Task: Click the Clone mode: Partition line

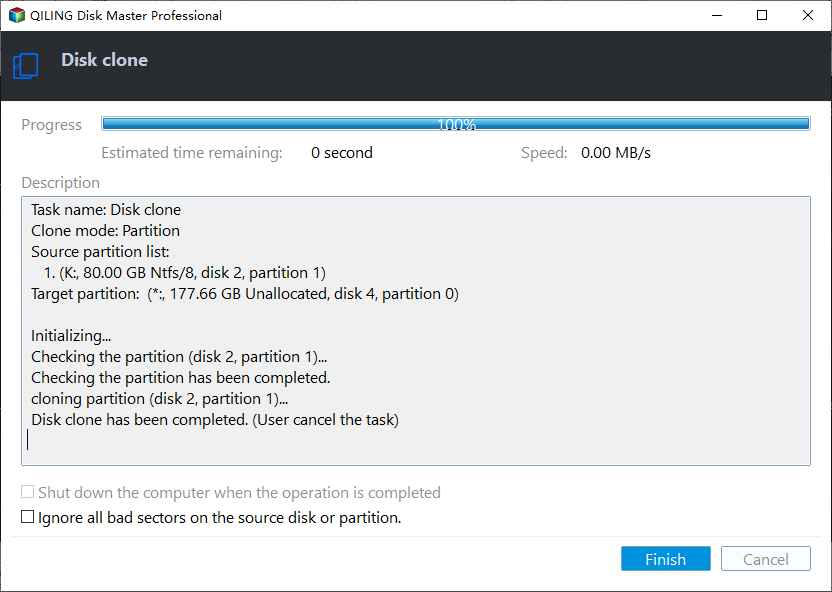Action: click(106, 231)
